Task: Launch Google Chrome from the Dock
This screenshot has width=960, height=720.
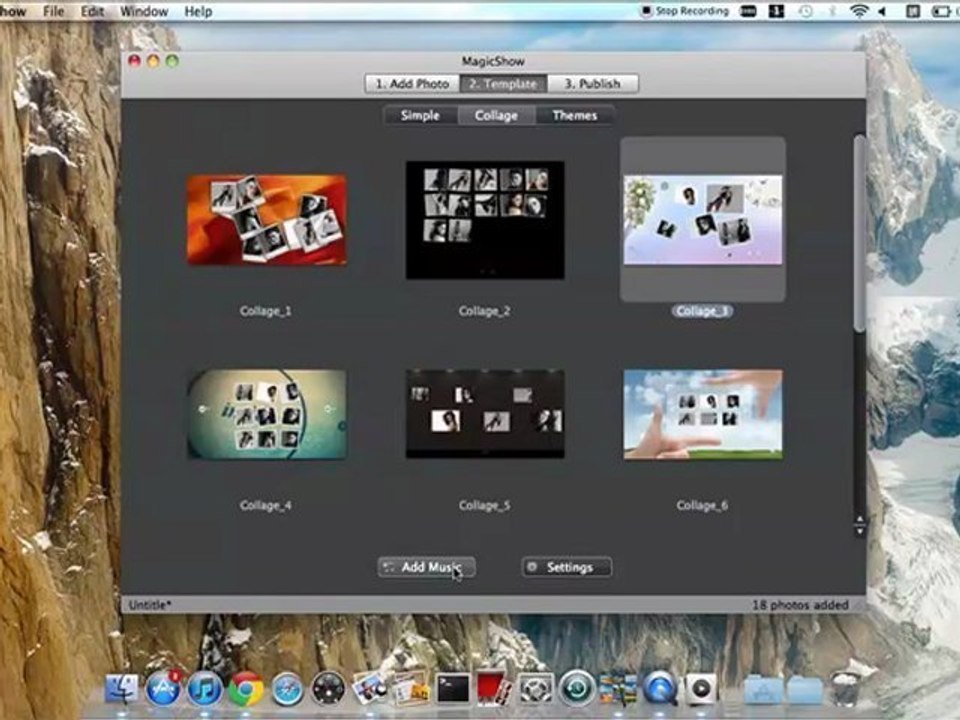Action: 246,689
